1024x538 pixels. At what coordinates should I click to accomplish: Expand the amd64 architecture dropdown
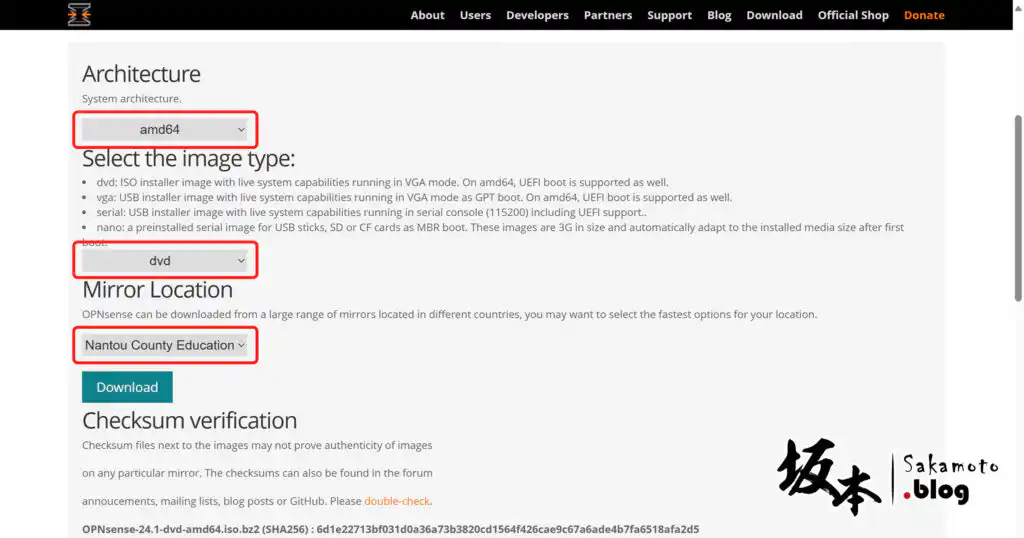(165, 129)
